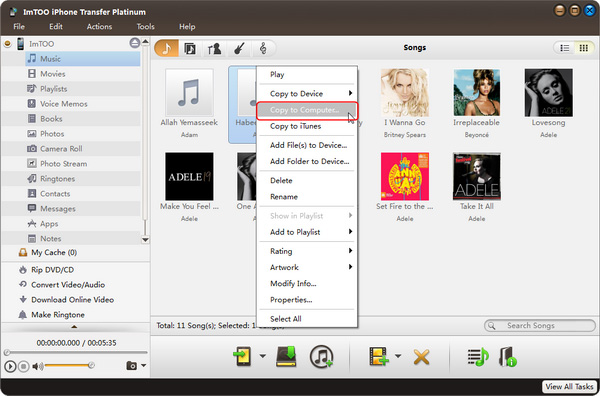
Task: Click the copy to iTunes toolbar icon
Action: [x=321, y=356]
